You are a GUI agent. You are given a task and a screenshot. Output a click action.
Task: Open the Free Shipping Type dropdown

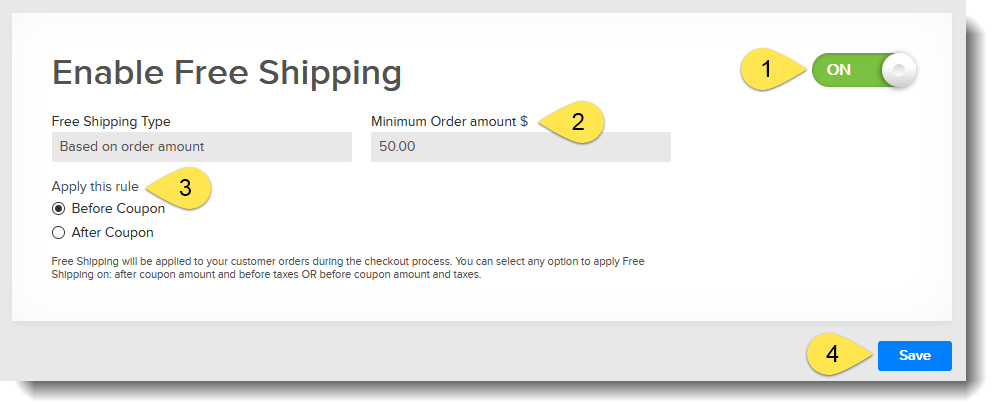click(x=201, y=147)
